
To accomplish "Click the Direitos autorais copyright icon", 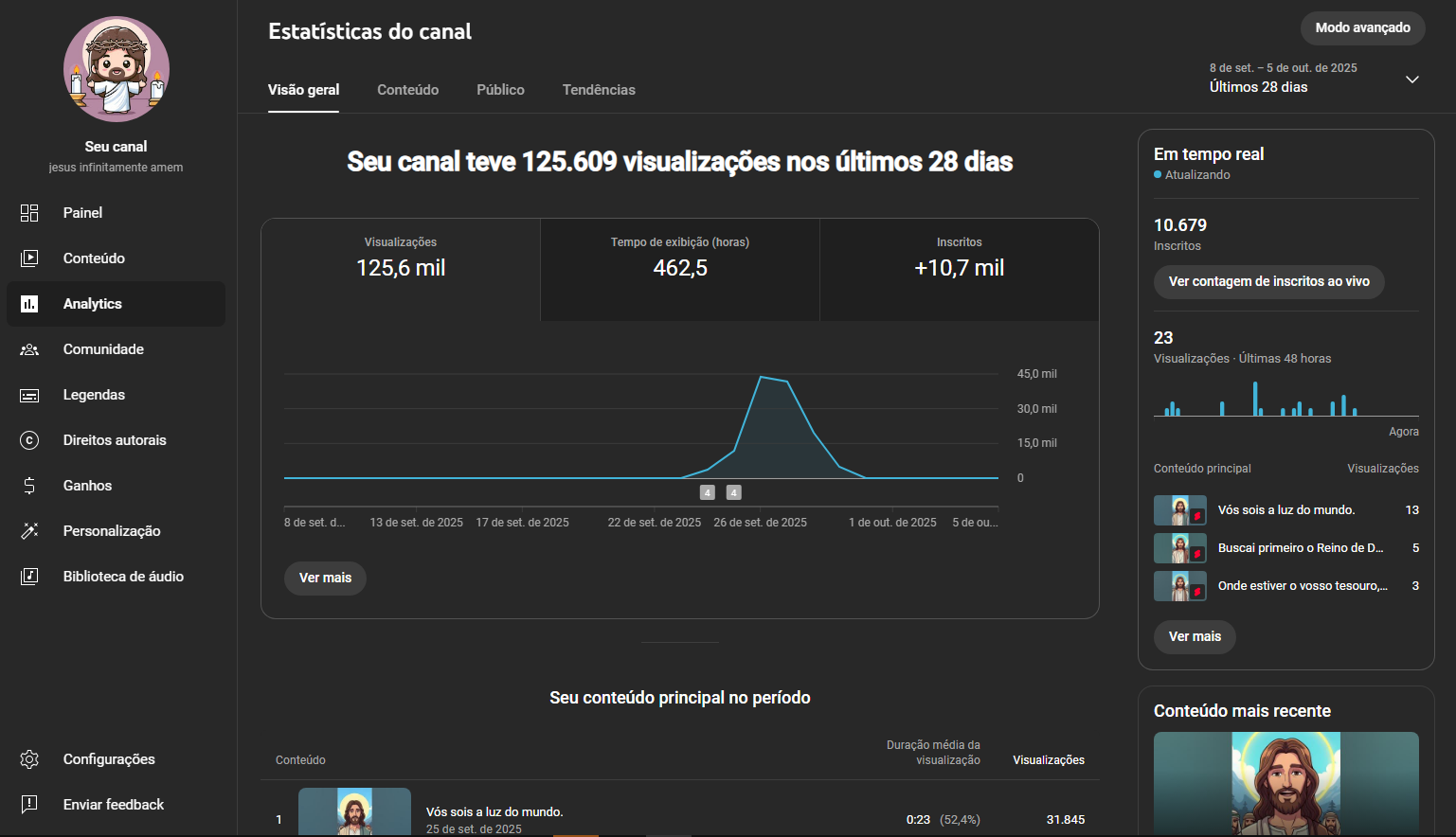I will 29,440.
